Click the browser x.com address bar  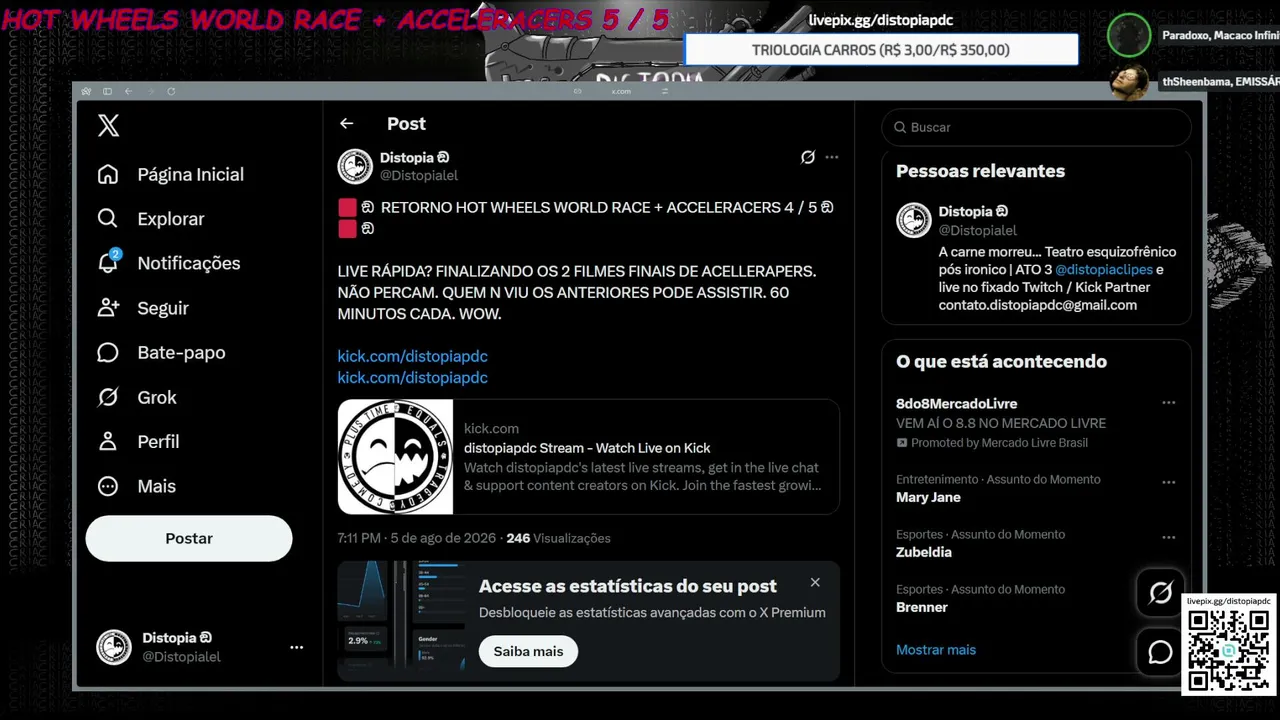(621, 91)
